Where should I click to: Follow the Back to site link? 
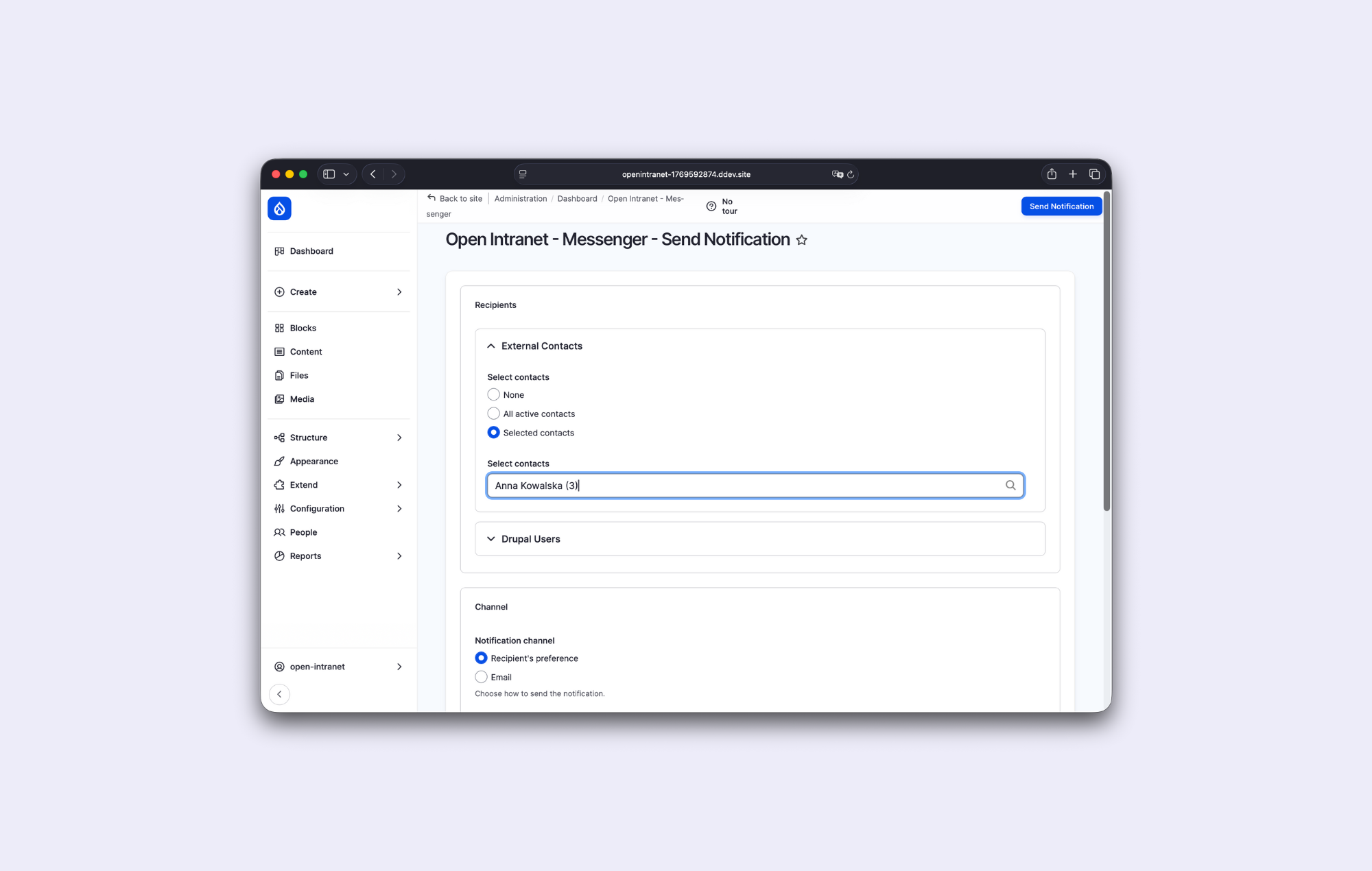pos(460,198)
